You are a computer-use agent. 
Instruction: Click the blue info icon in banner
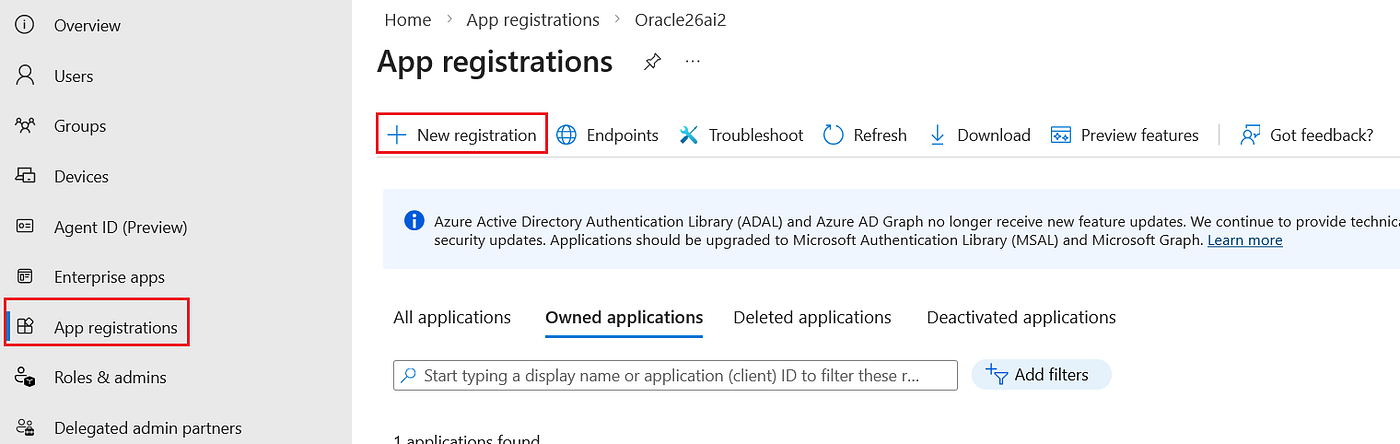[414, 220]
